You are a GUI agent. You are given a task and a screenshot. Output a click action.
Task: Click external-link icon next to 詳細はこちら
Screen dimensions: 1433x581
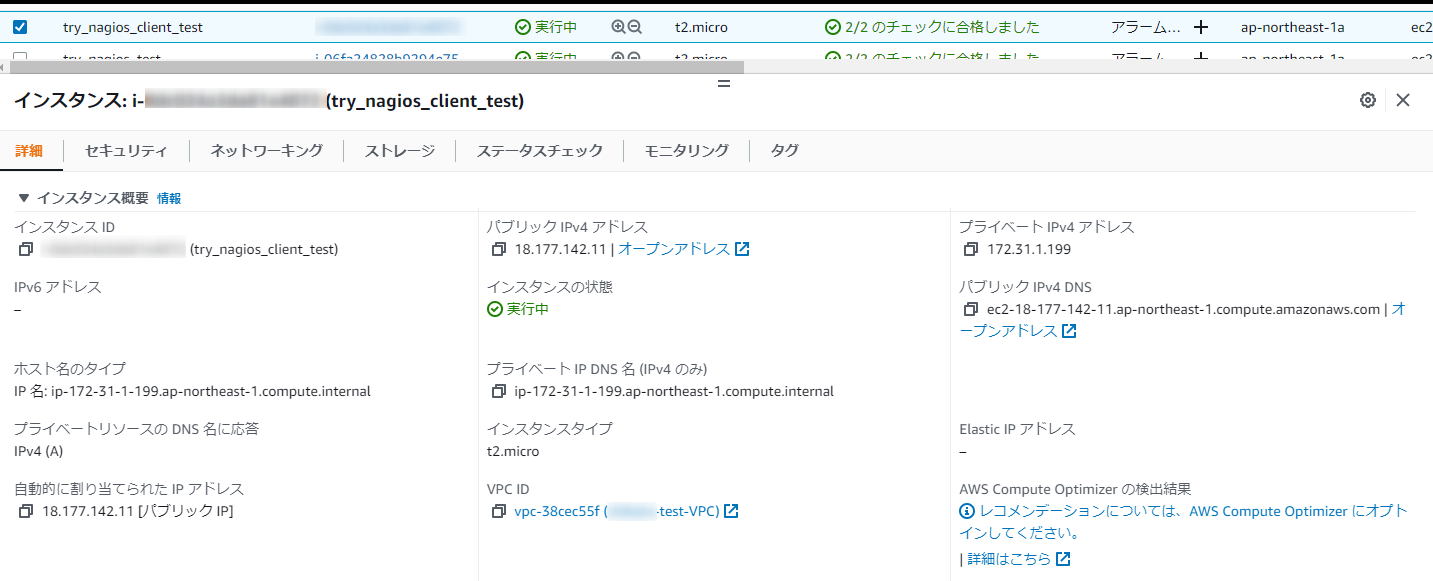(x=1063, y=559)
